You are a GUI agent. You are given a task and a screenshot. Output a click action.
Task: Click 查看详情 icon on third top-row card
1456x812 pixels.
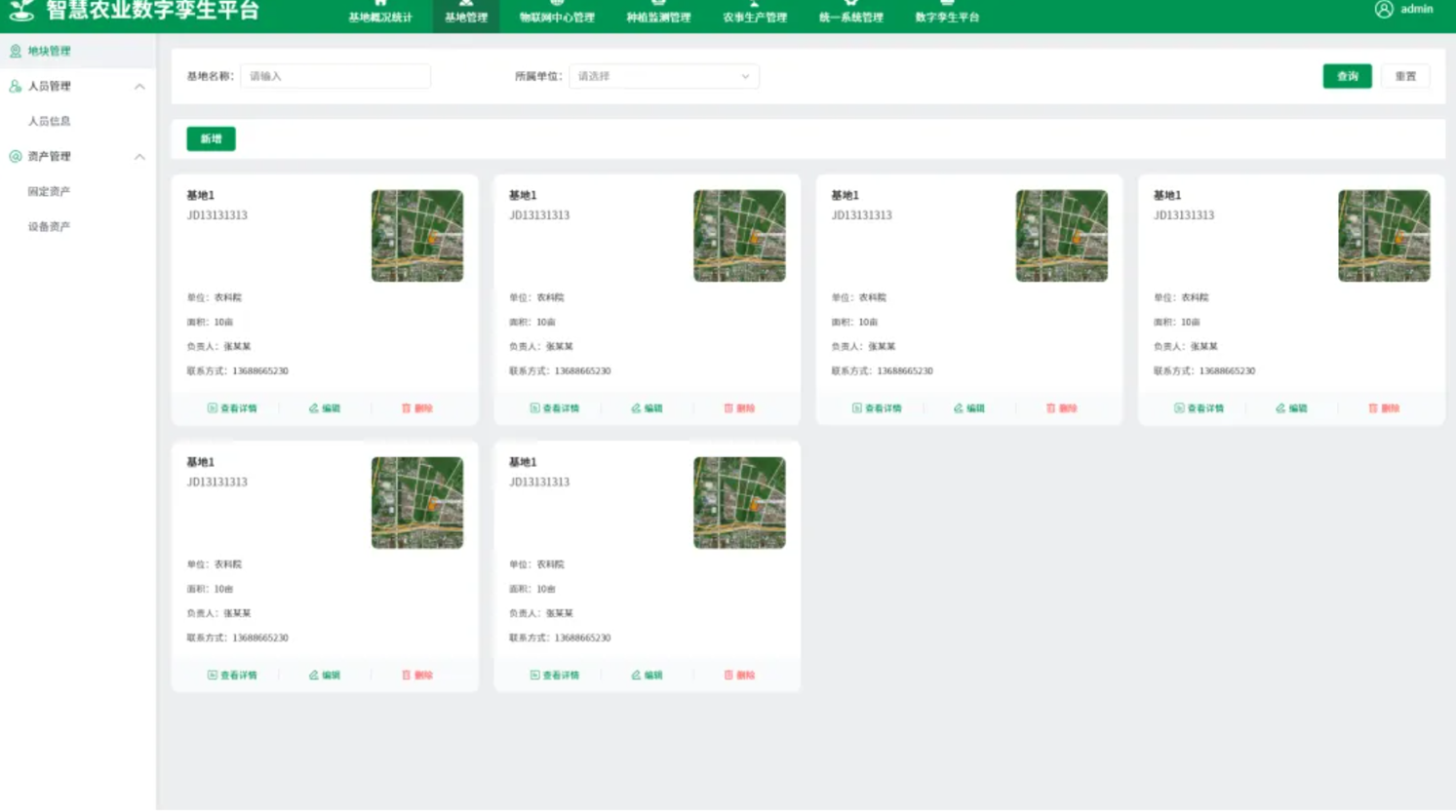[857, 408]
